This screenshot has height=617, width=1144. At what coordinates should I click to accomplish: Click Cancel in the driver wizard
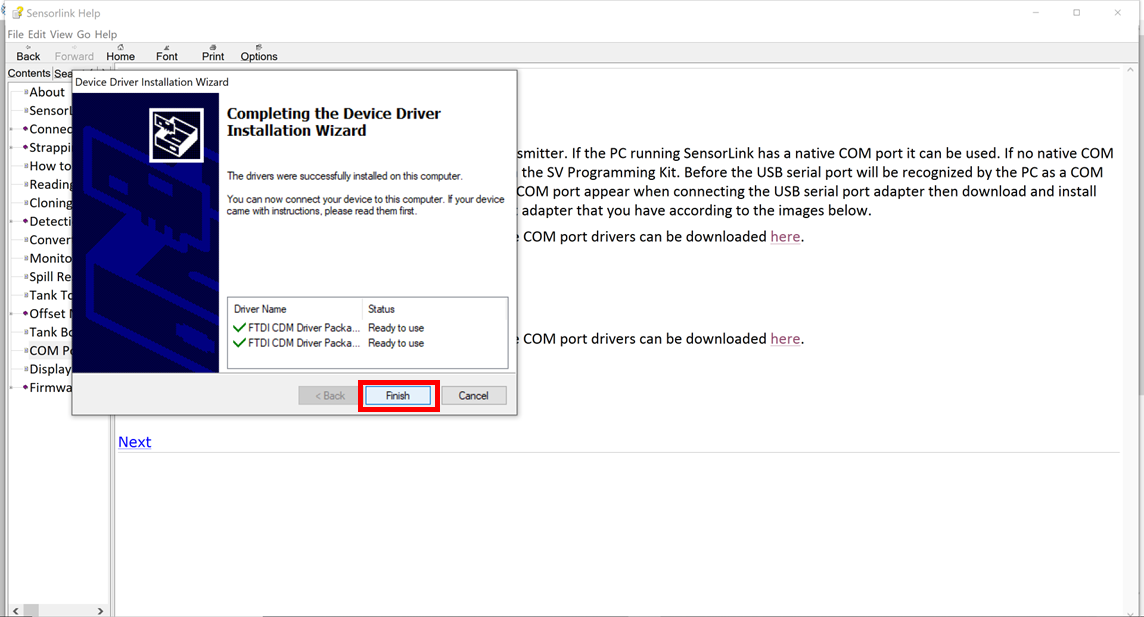pos(474,395)
